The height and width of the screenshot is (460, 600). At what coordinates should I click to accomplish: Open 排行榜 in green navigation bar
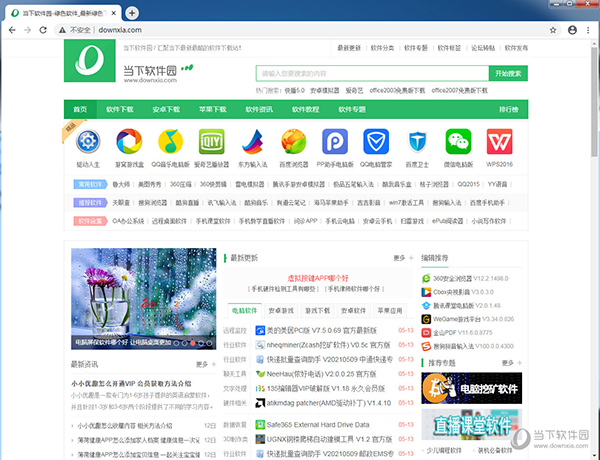coord(509,109)
